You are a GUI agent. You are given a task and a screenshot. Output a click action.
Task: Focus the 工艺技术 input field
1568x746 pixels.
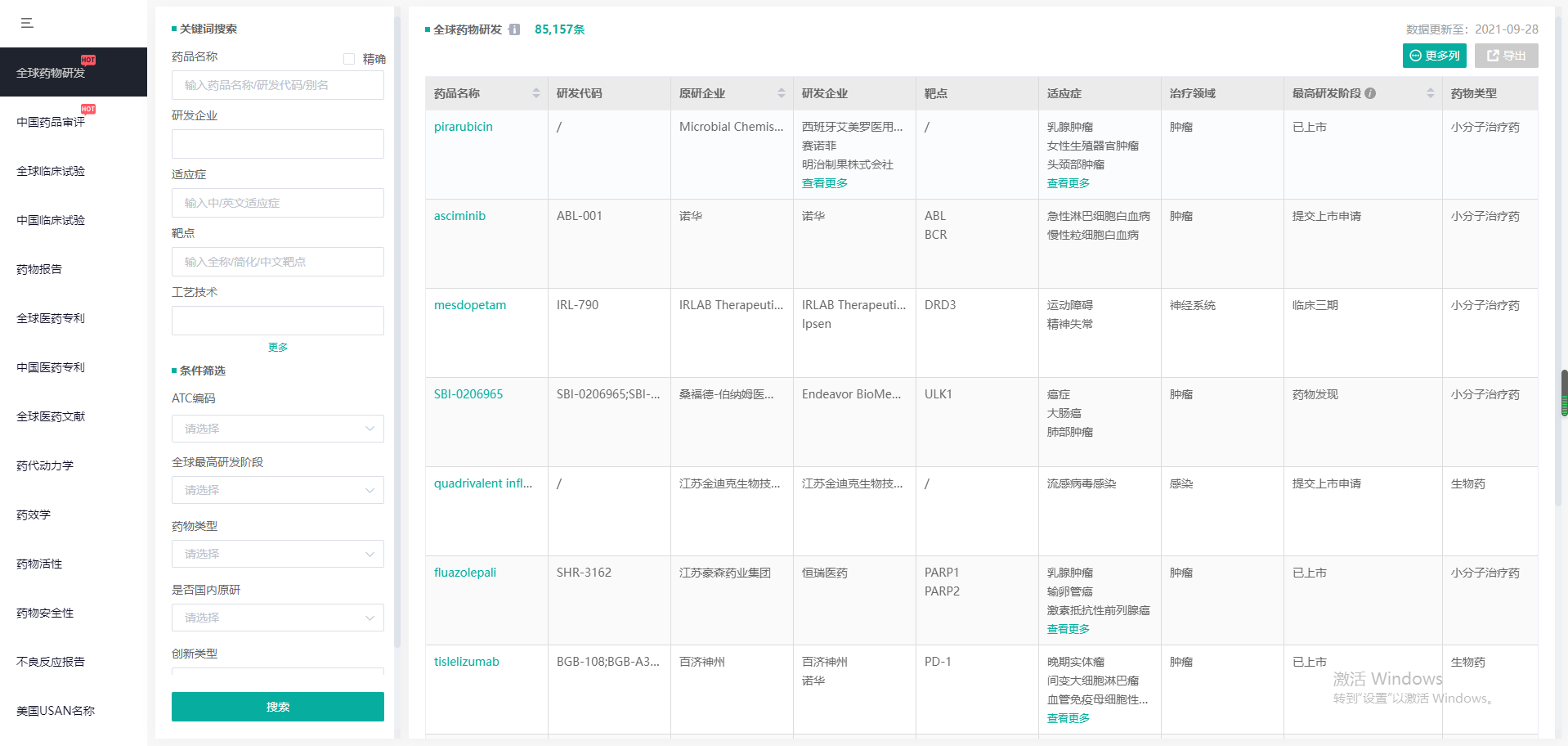tap(278, 321)
